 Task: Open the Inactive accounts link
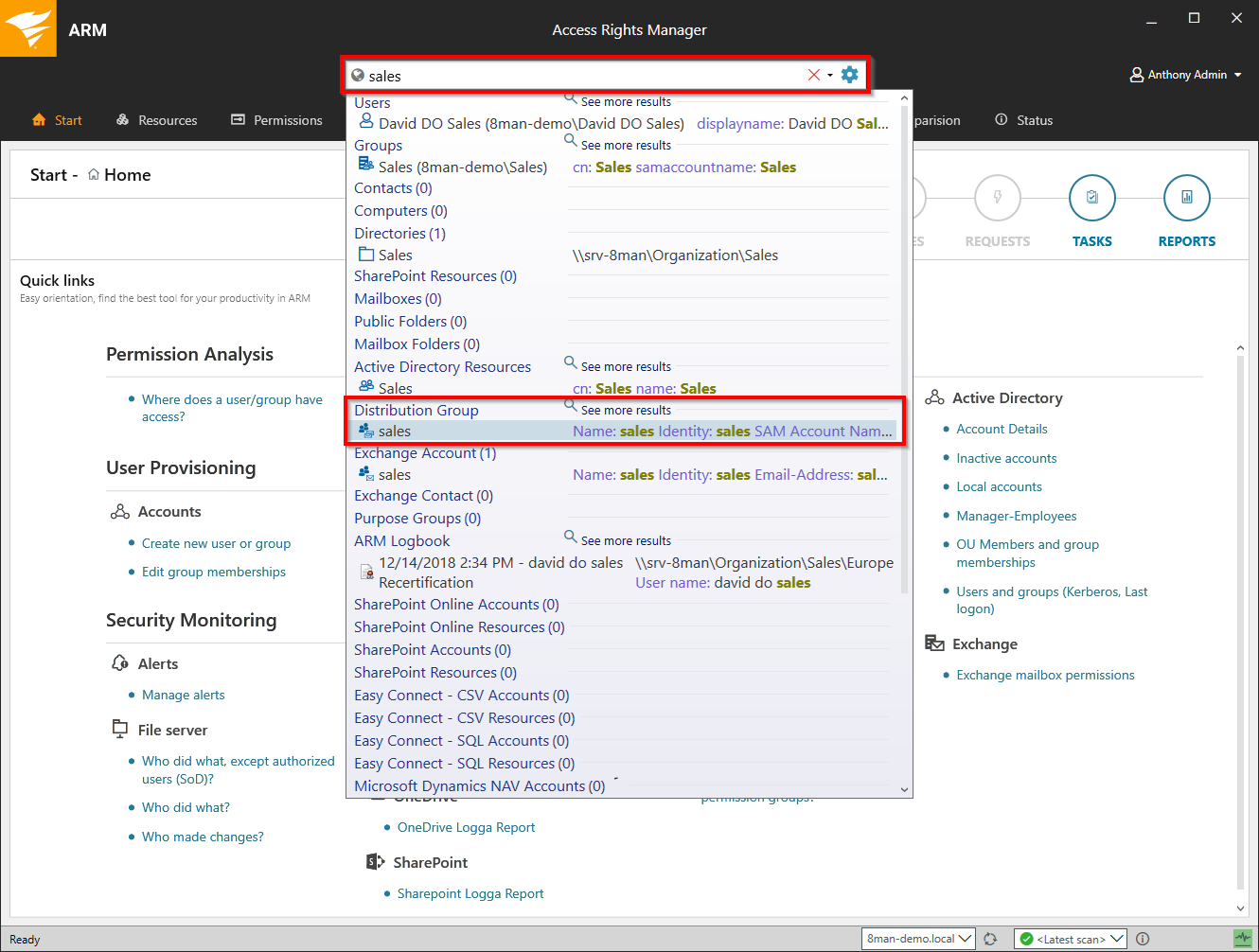tap(1006, 458)
